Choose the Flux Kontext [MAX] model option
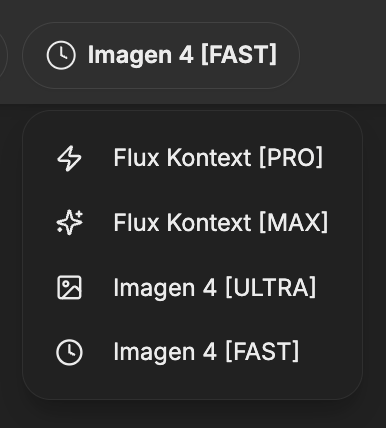386x428 pixels. pos(192,222)
